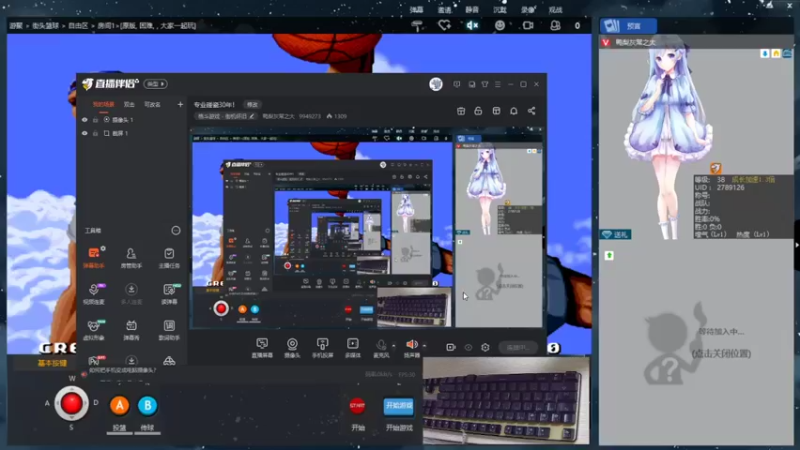The width and height of the screenshot is (800, 450).
Task: Select the second scene tab
Action: pos(129,105)
